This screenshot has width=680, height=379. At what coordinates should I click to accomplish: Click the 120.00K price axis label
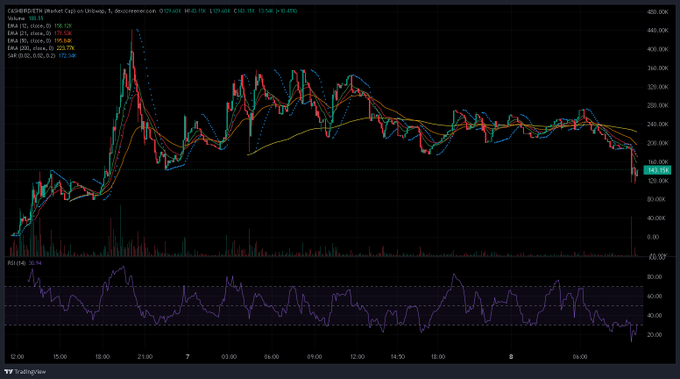click(657, 180)
